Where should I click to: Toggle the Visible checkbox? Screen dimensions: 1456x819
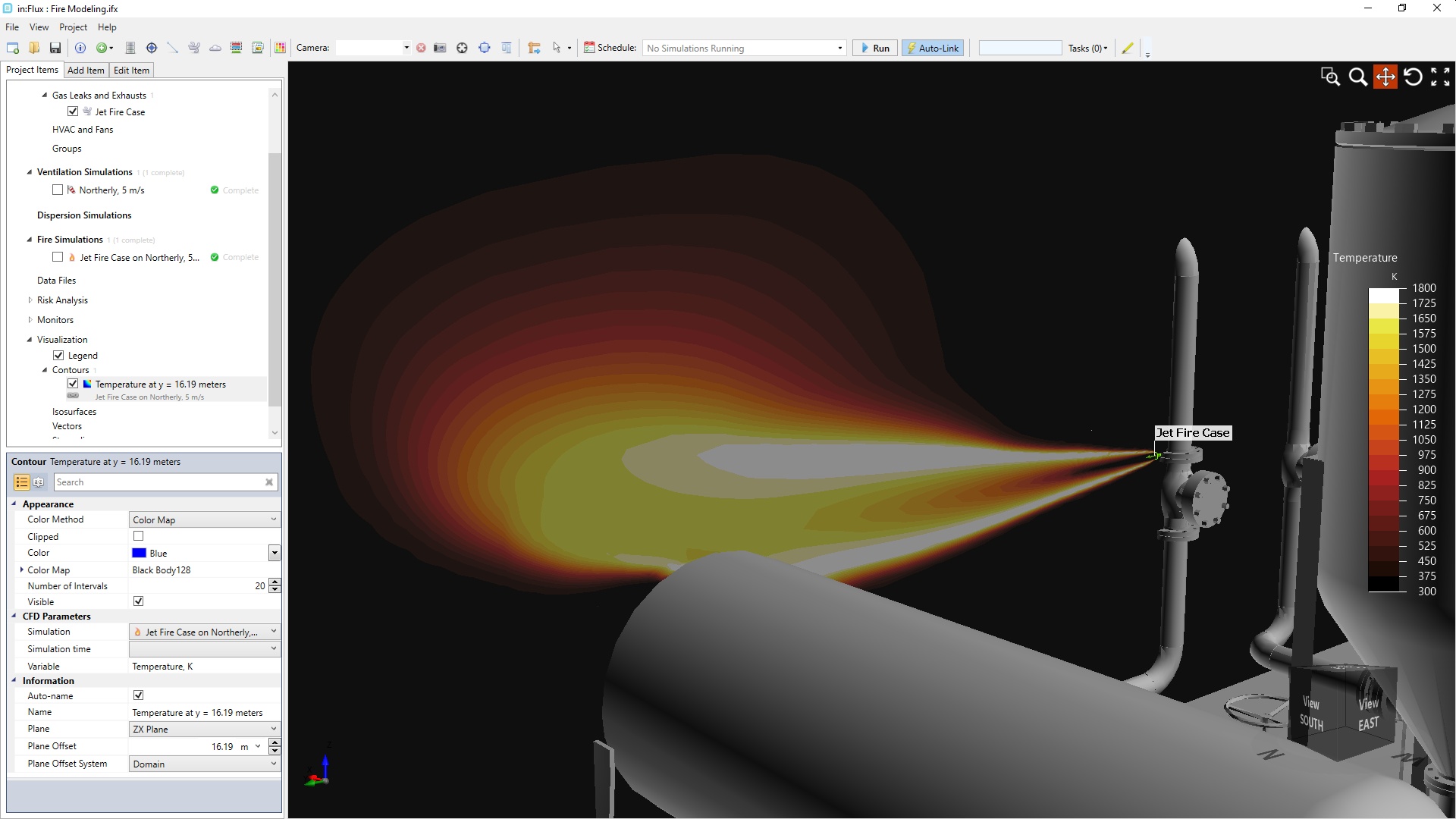point(139,601)
